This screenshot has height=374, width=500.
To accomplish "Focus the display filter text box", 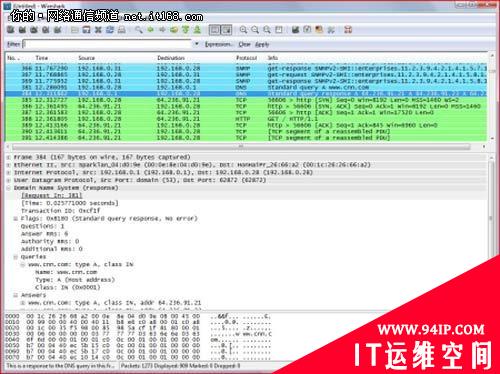I will [107, 44].
